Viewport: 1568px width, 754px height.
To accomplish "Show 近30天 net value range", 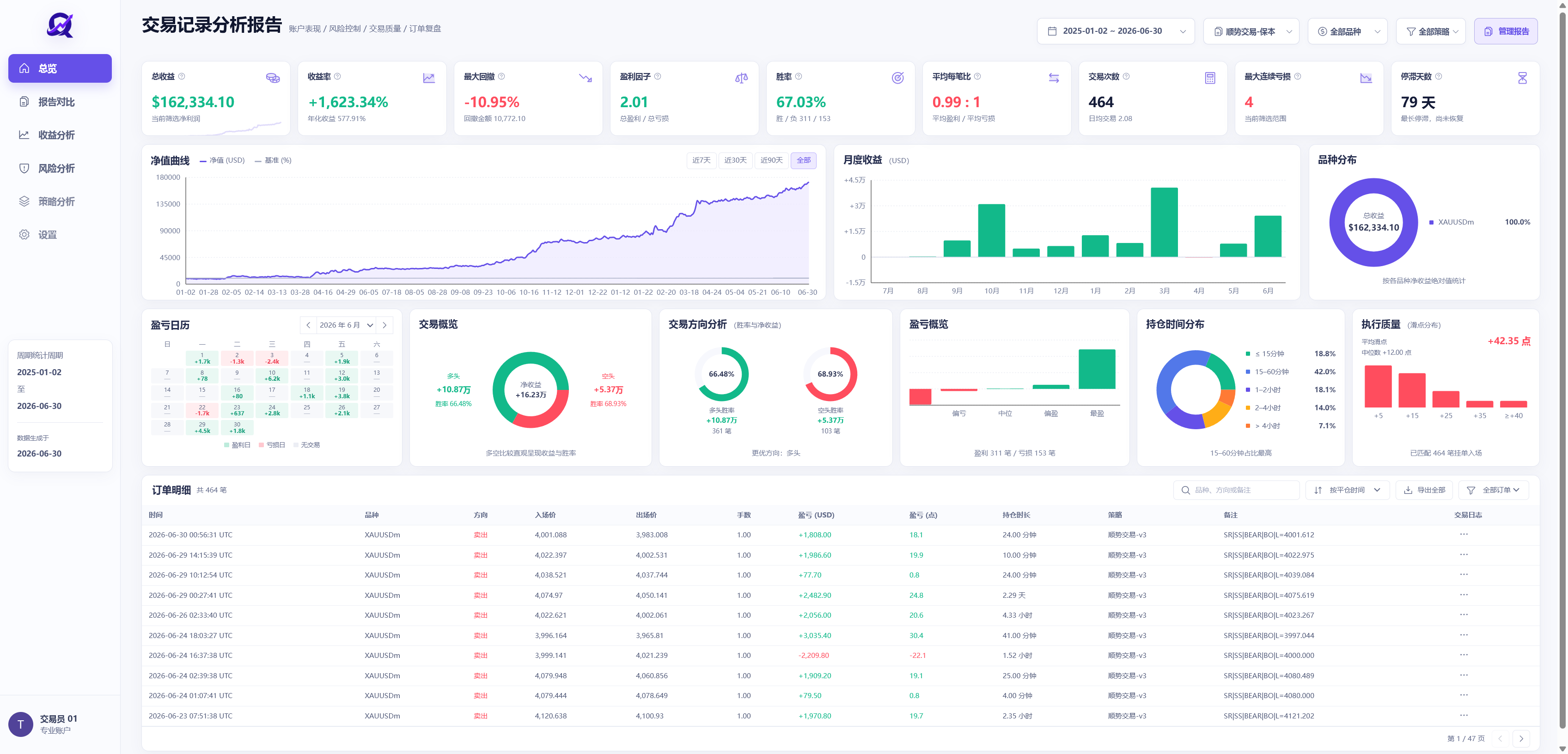I will (x=735, y=160).
